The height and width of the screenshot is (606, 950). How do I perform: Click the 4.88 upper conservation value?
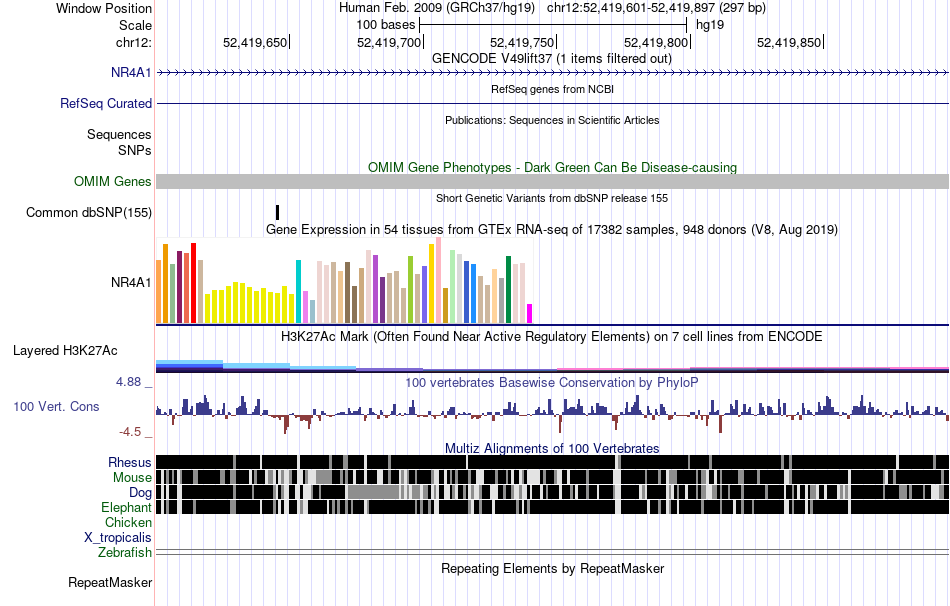[128, 382]
